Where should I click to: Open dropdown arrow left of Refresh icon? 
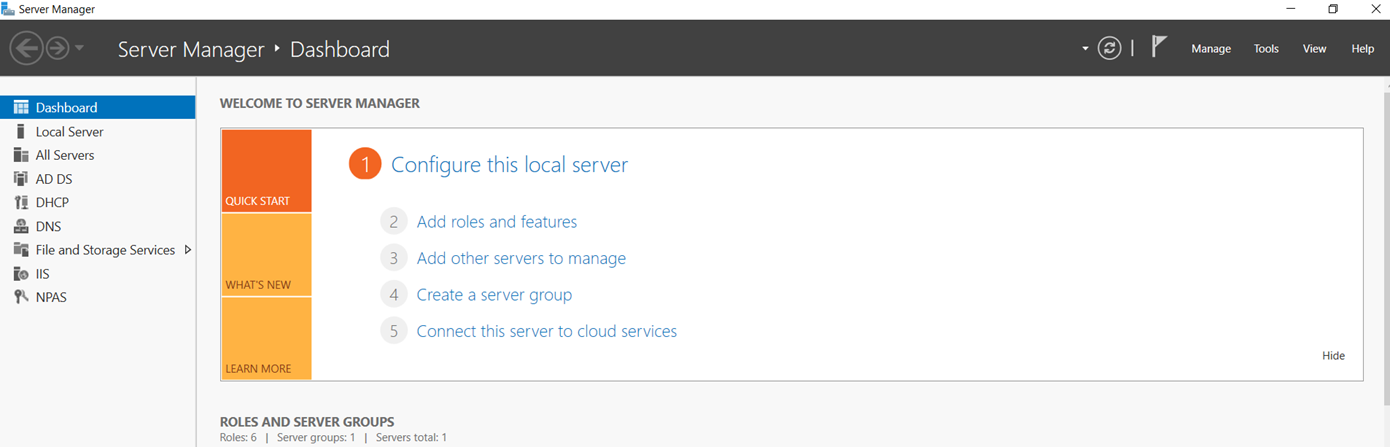[1085, 48]
